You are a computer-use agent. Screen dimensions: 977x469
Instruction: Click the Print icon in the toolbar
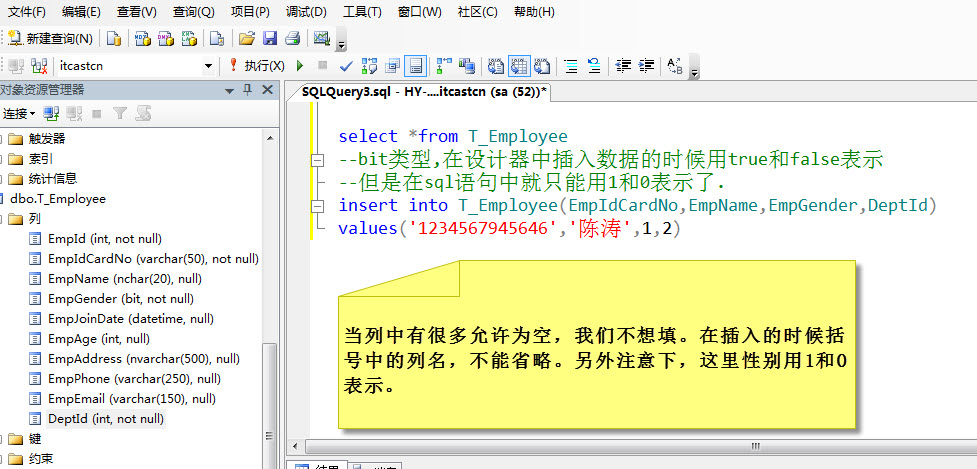(293, 39)
